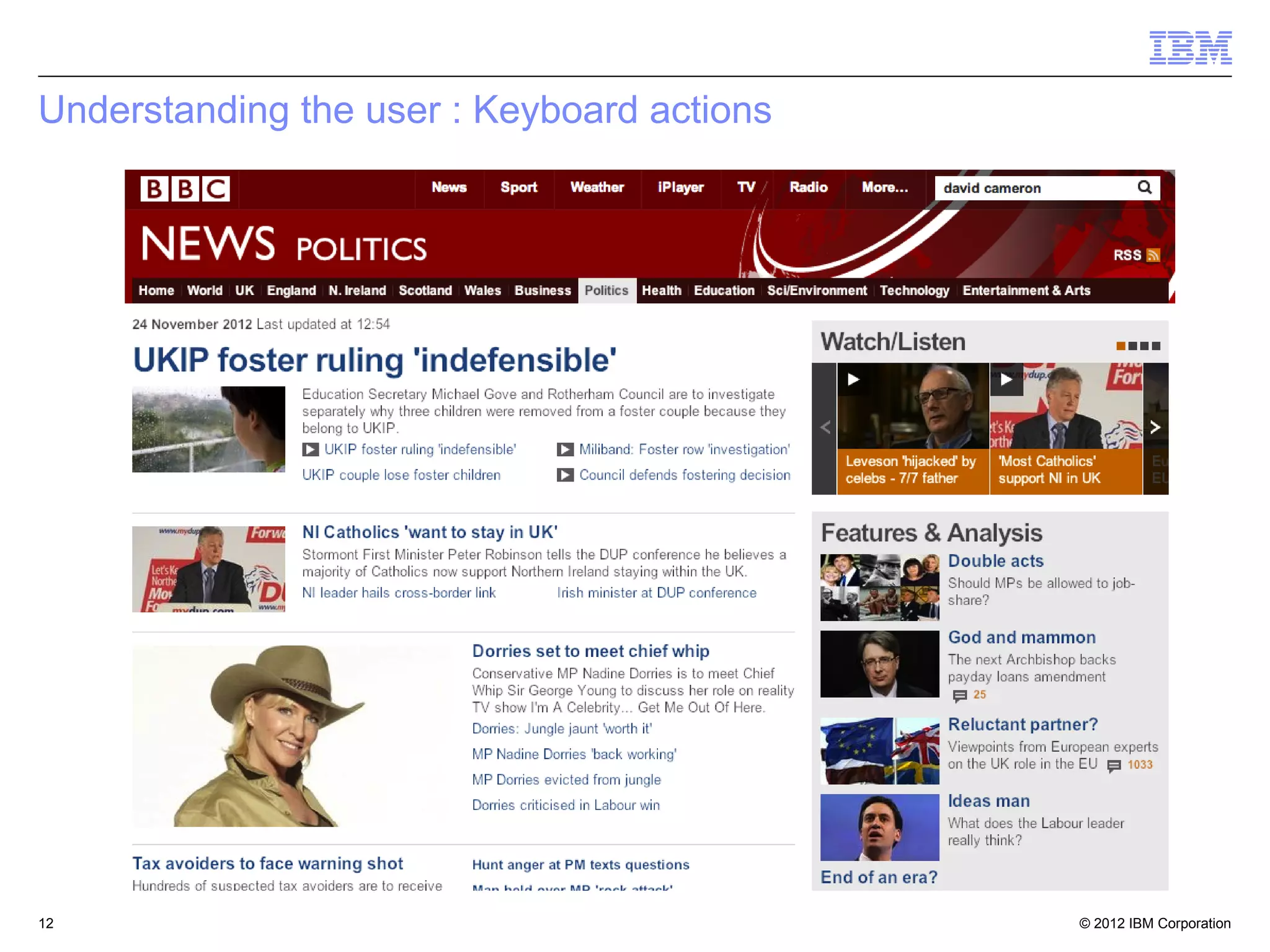Screen dimensions: 1270x952
Task: Click the Double acts collage thumbnail
Action: tap(879, 588)
